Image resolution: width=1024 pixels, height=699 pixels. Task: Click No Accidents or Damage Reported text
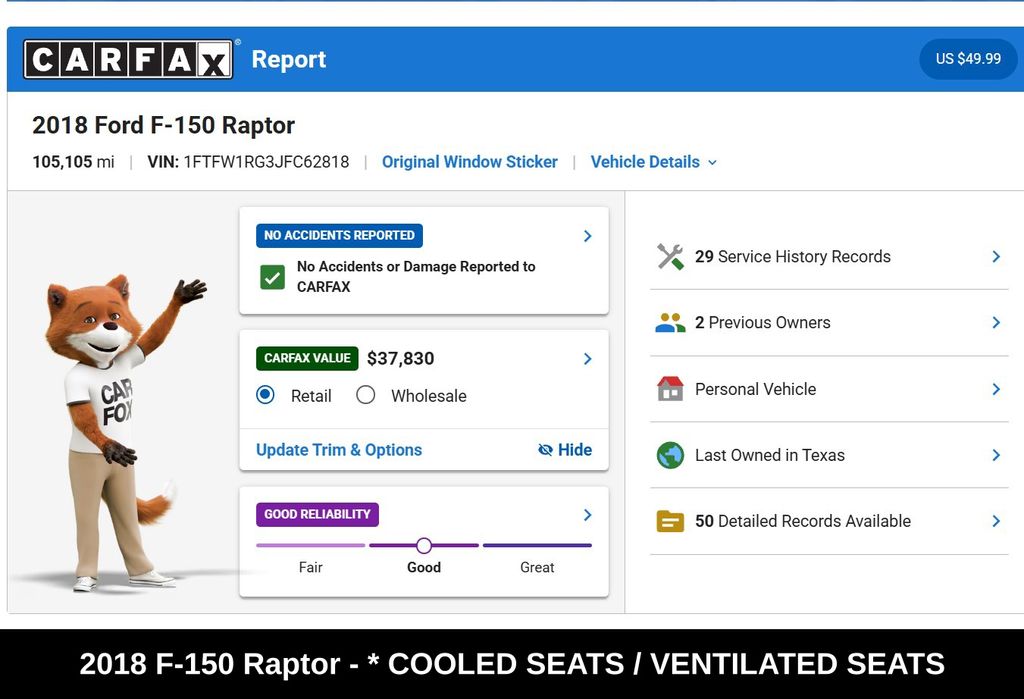click(x=416, y=276)
